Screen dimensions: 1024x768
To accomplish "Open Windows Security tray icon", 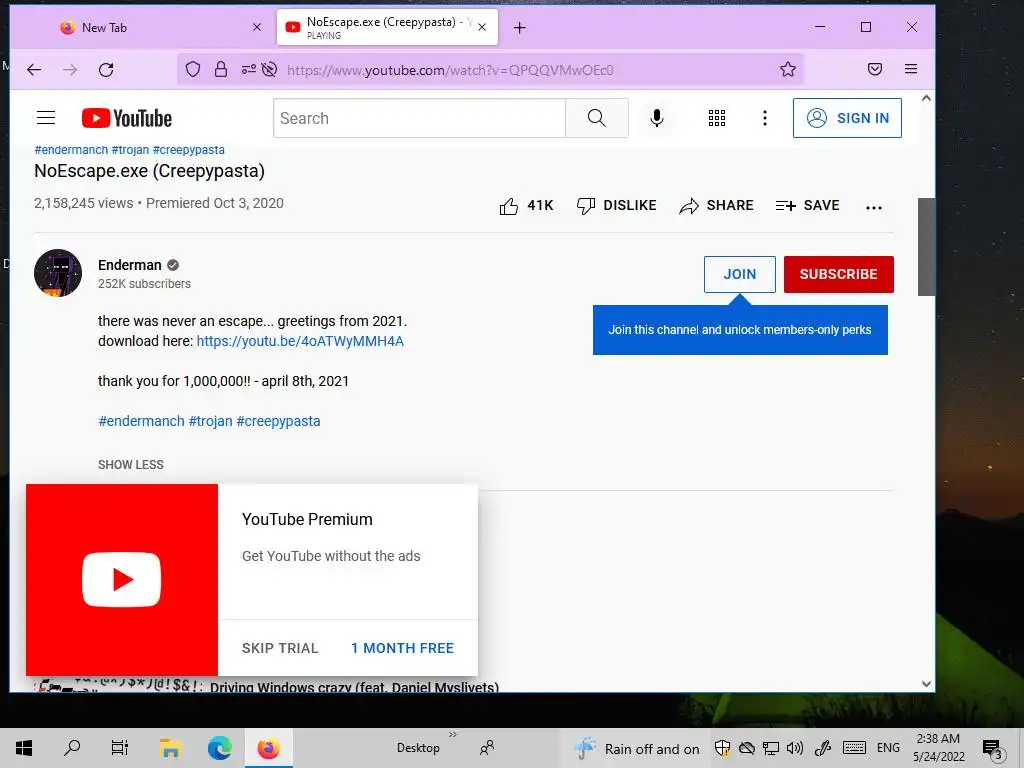I will coord(722,748).
